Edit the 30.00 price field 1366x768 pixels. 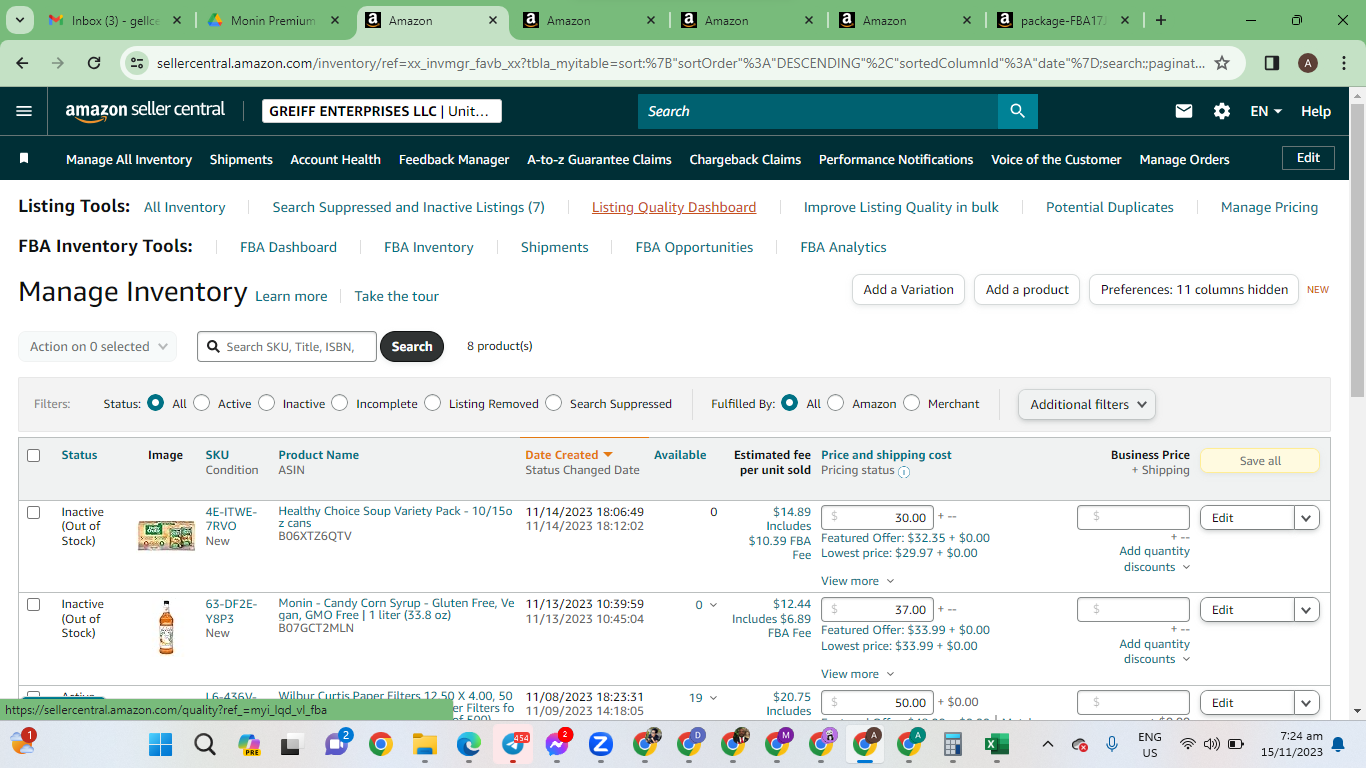[x=878, y=518]
